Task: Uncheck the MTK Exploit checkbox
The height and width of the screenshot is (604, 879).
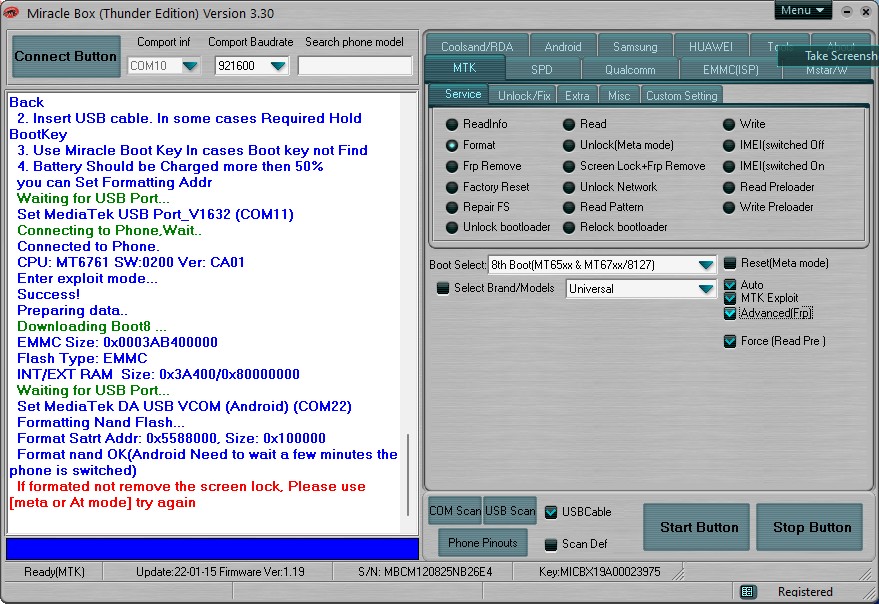Action: (x=730, y=298)
